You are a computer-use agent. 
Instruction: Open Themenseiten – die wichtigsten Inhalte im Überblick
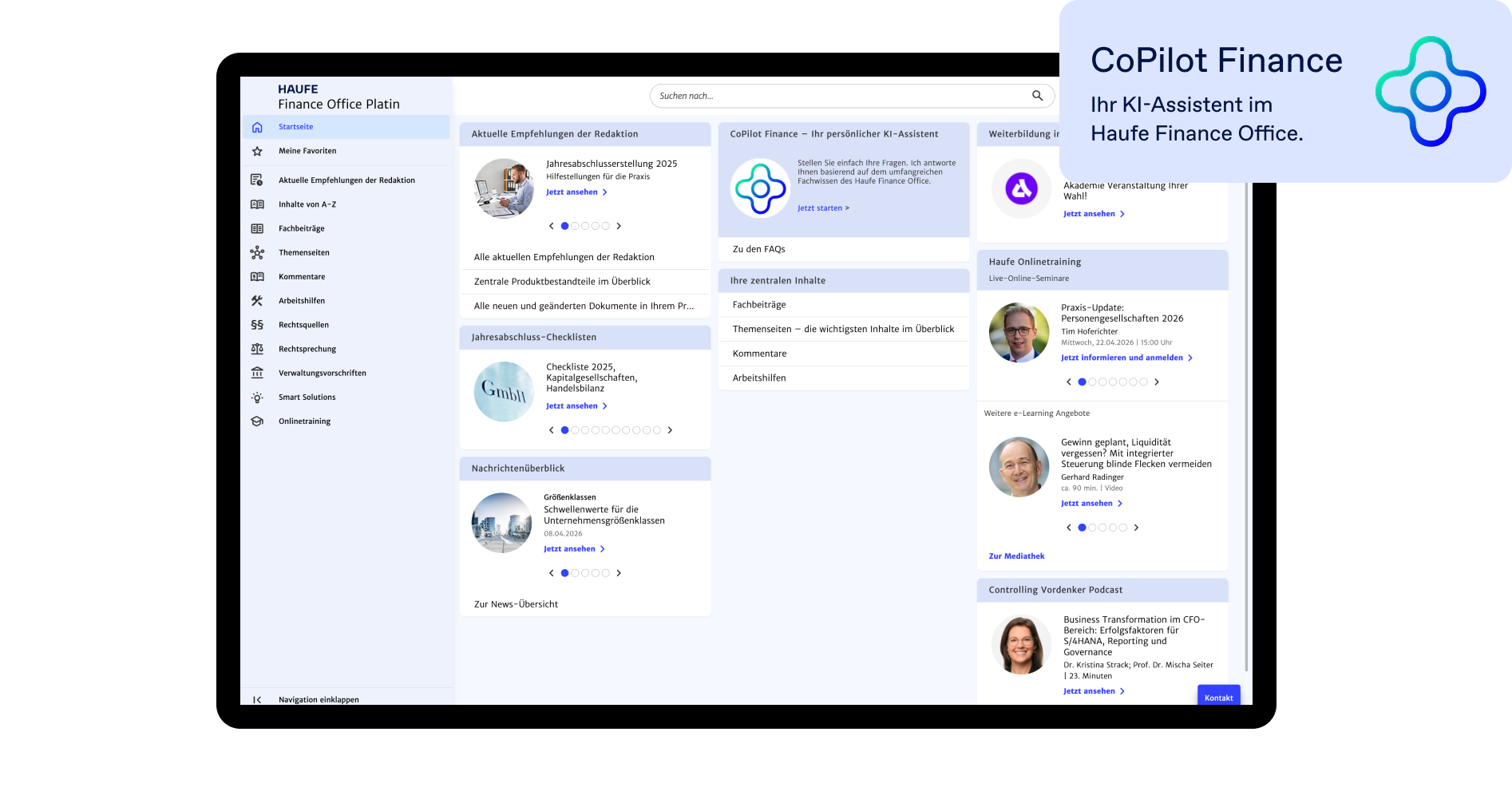[844, 329]
